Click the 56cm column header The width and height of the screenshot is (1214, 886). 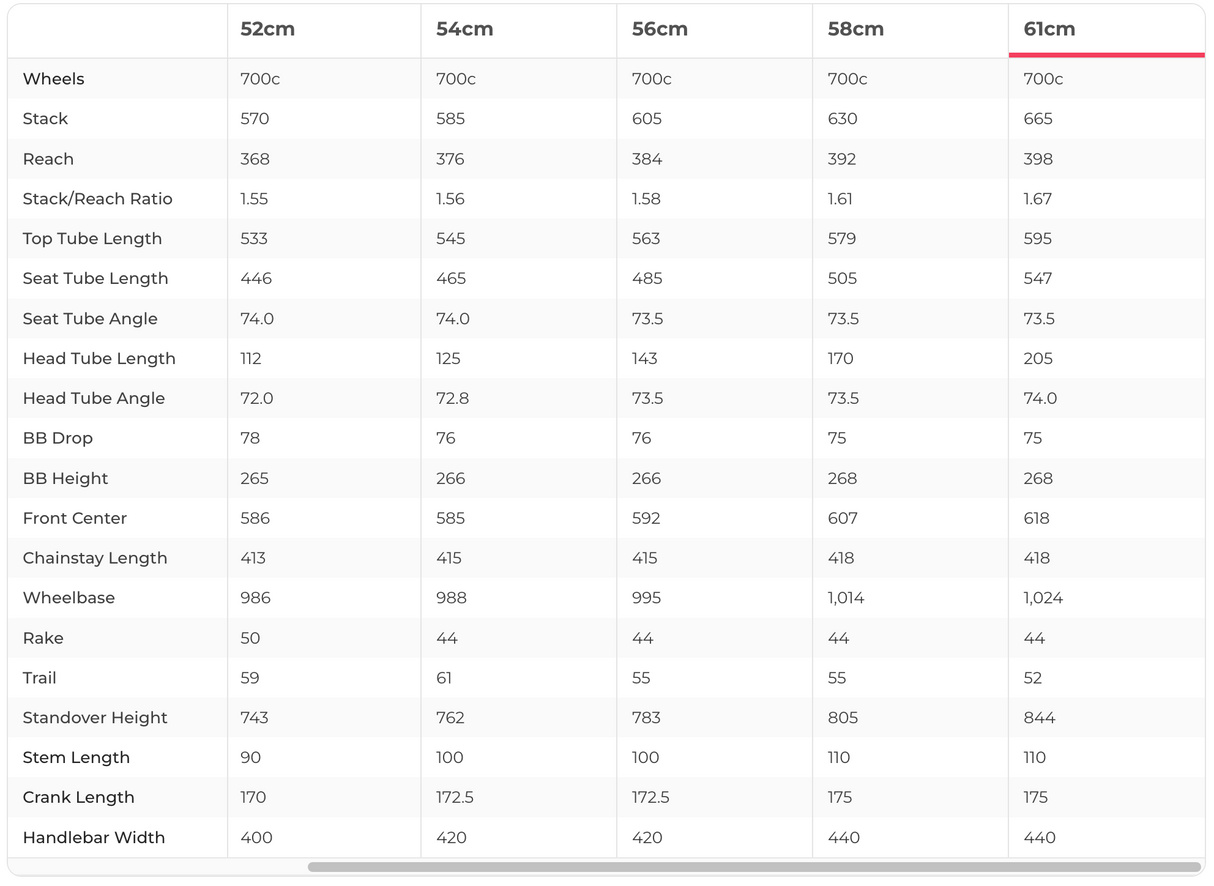(x=660, y=29)
